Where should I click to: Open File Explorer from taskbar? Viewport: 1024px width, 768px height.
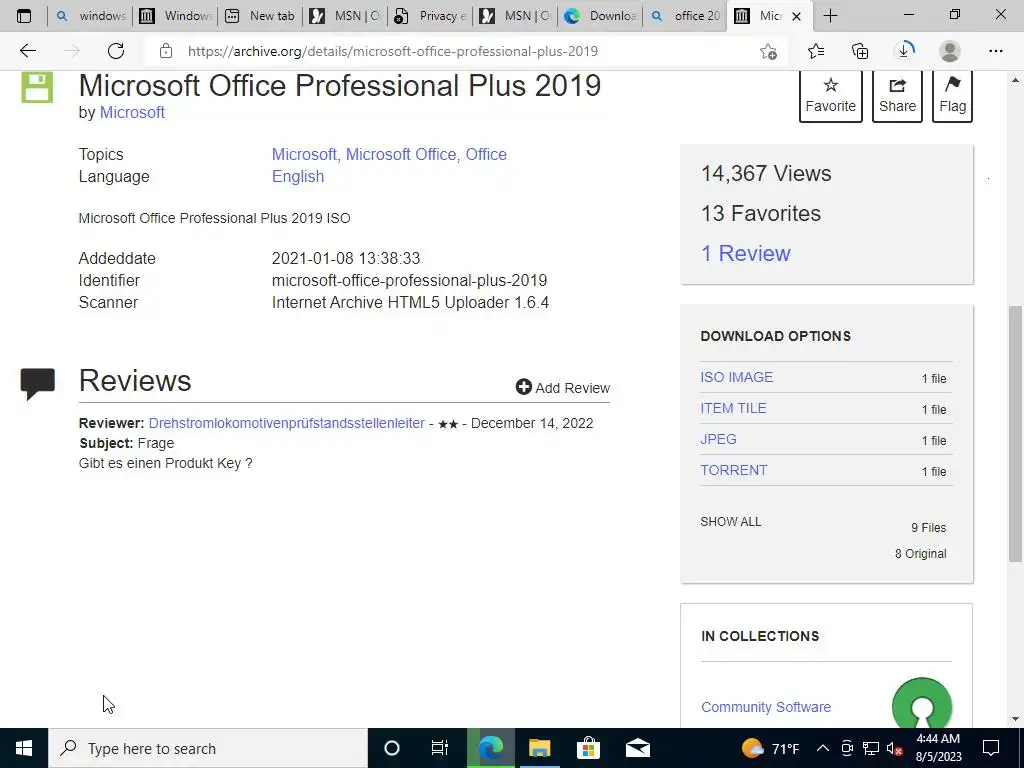coord(539,748)
